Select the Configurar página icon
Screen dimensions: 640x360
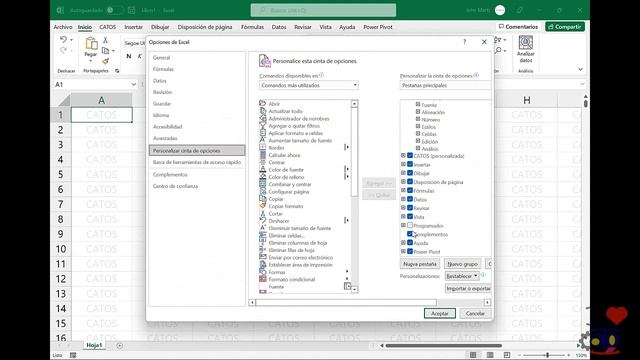coord(263,191)
